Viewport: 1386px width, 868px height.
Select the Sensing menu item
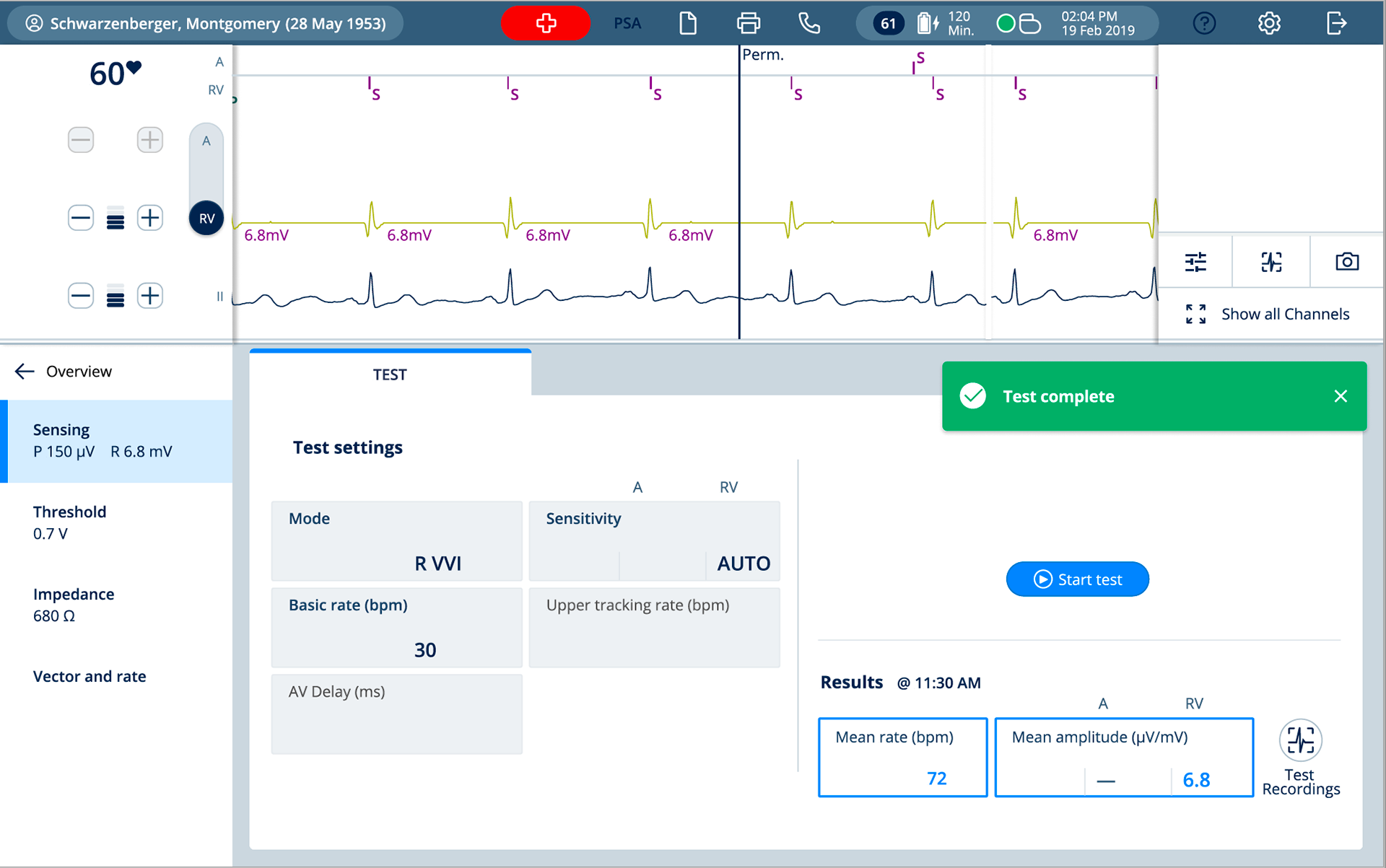pyautogui.click(x=116, y=441)
